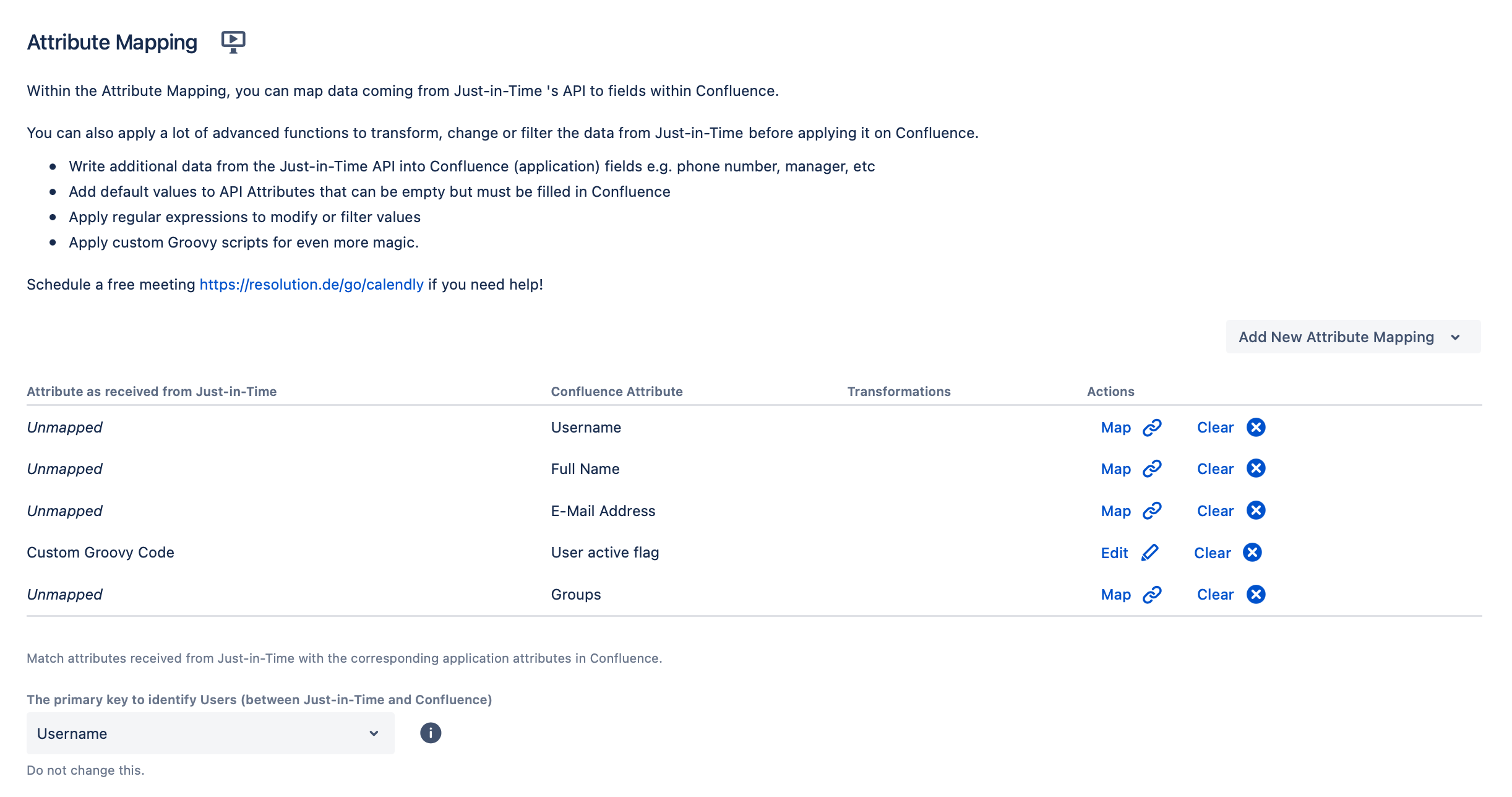Click the X circle icon for Groups
The width and height of the screenshot is (1512, 797).
[1256, 595]
